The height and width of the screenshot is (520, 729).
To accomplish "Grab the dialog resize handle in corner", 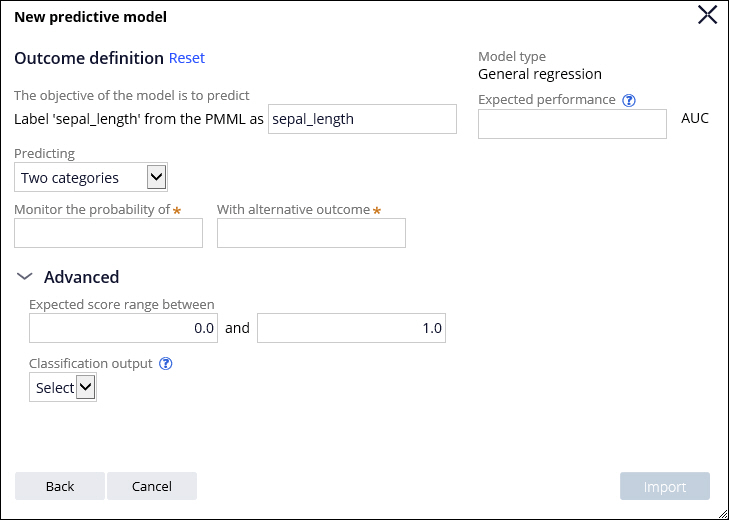I will 721,512.
